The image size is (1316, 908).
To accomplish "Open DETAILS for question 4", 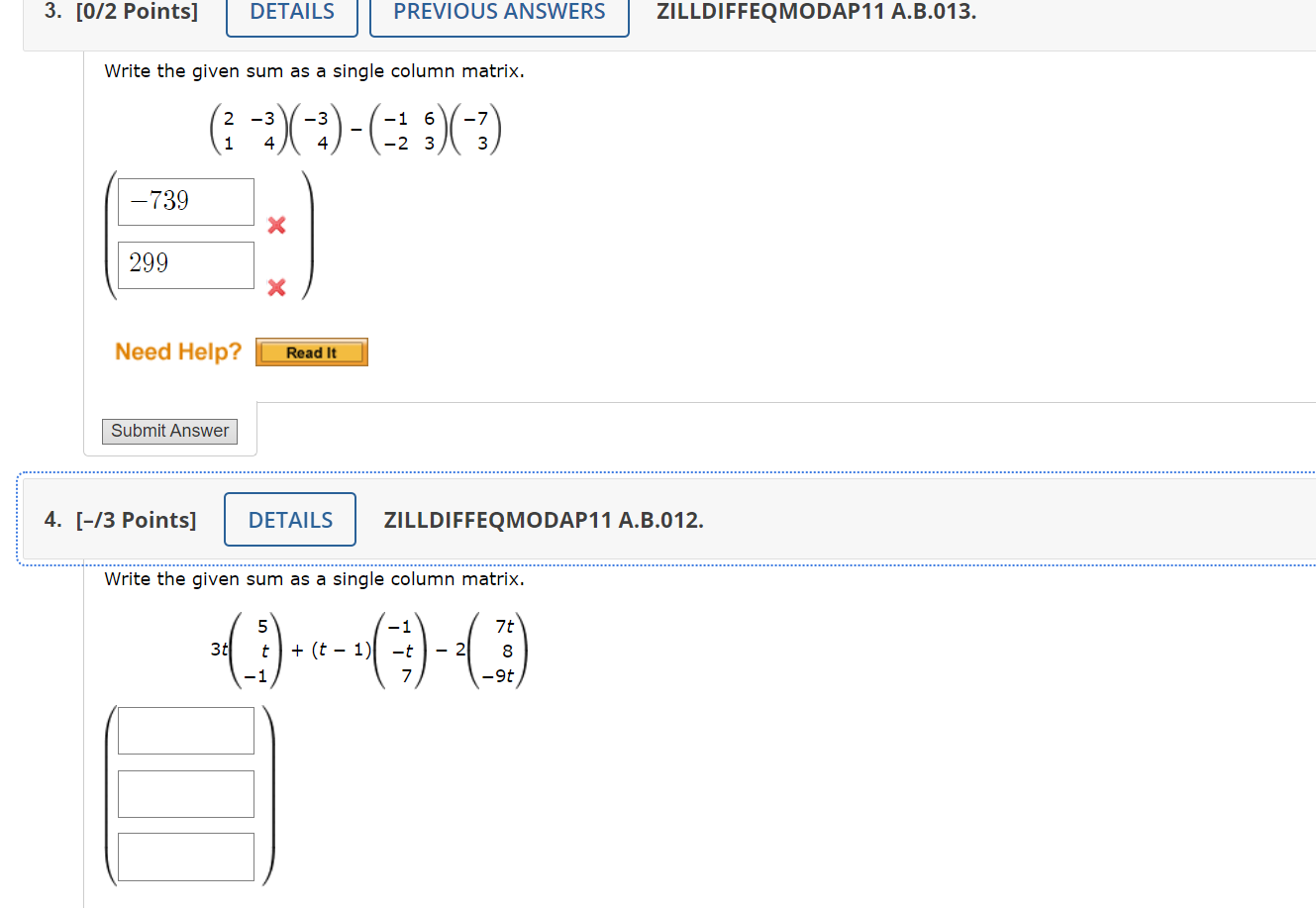I will click(x=289, y=519).
